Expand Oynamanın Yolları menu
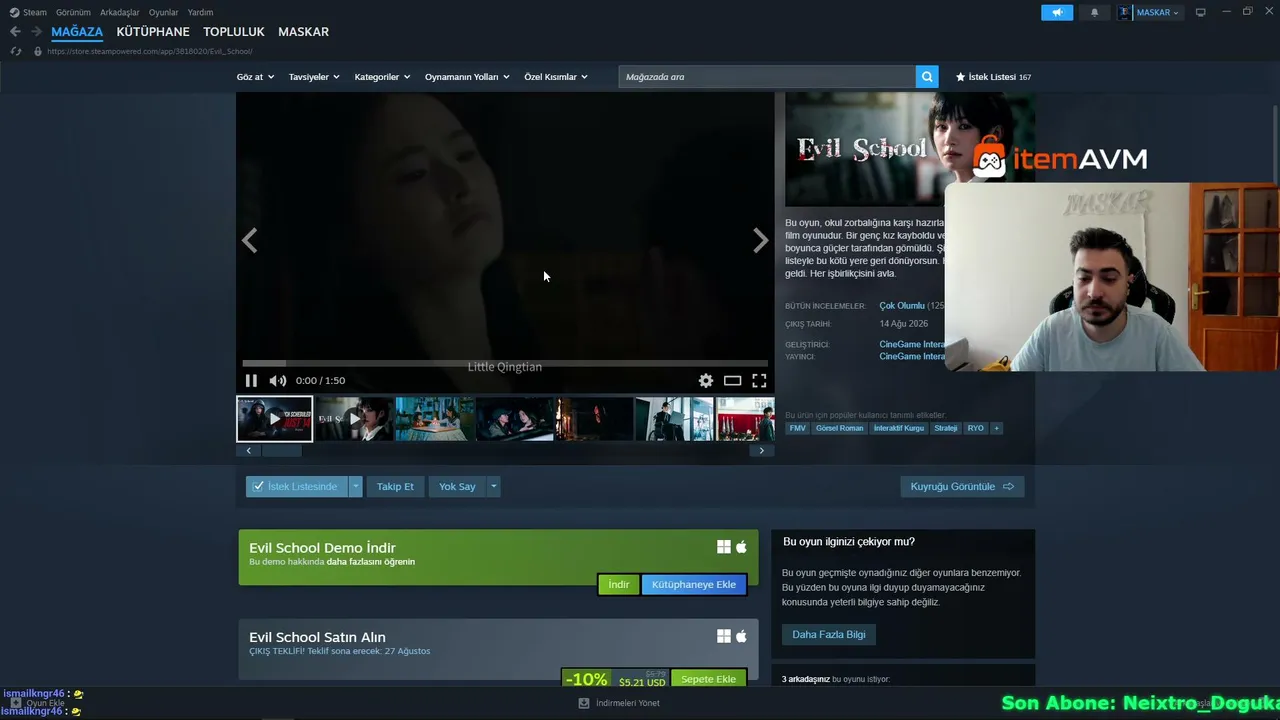This screenshot has height=720, width=1280. pos(467,77)
